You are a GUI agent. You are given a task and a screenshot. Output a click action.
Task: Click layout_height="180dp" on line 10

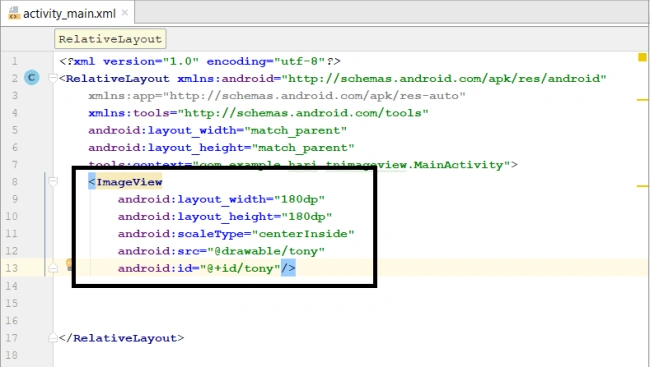tap(225, 216)
